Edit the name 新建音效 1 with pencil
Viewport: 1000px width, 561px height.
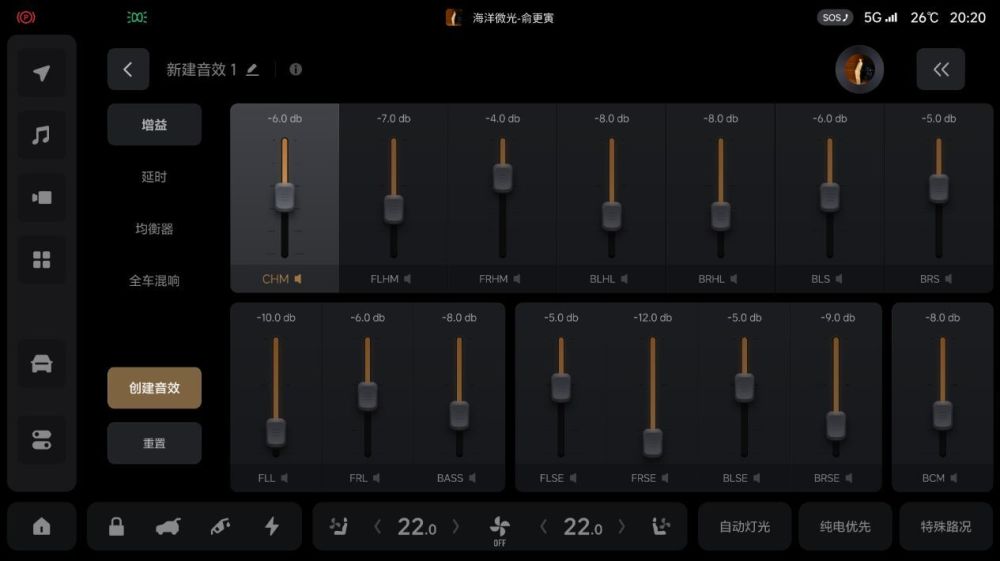pos(253,69)
